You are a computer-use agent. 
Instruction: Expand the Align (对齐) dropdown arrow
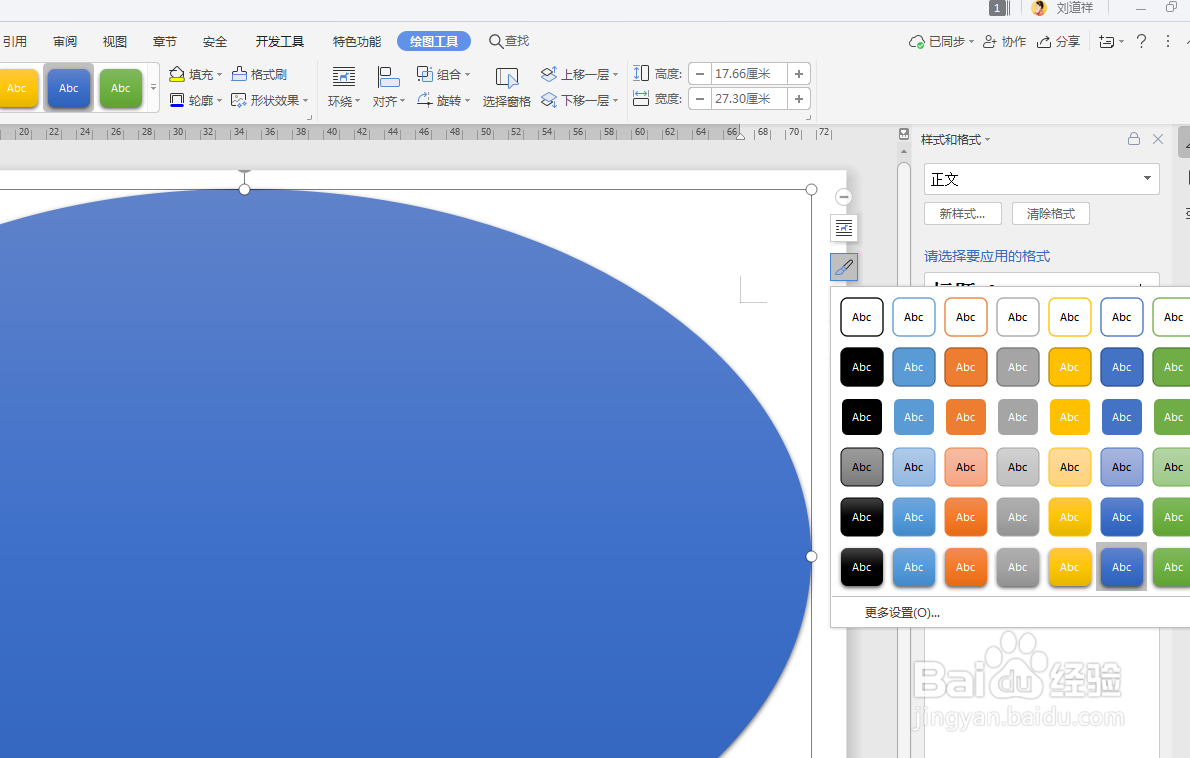[x=402, y=102]
